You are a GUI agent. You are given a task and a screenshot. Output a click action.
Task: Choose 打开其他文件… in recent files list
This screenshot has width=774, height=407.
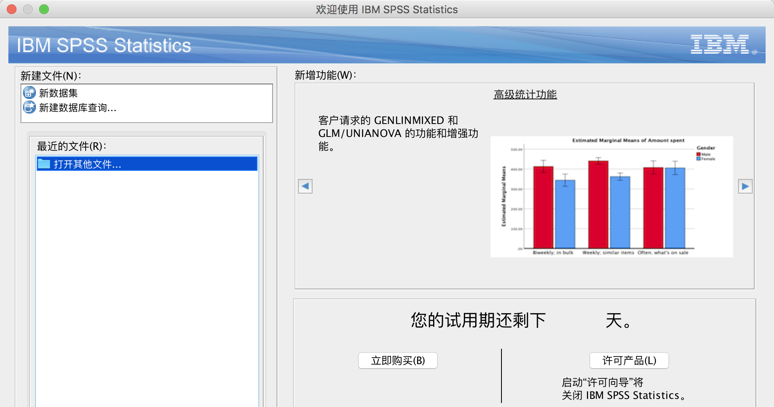tap(88, 164)
